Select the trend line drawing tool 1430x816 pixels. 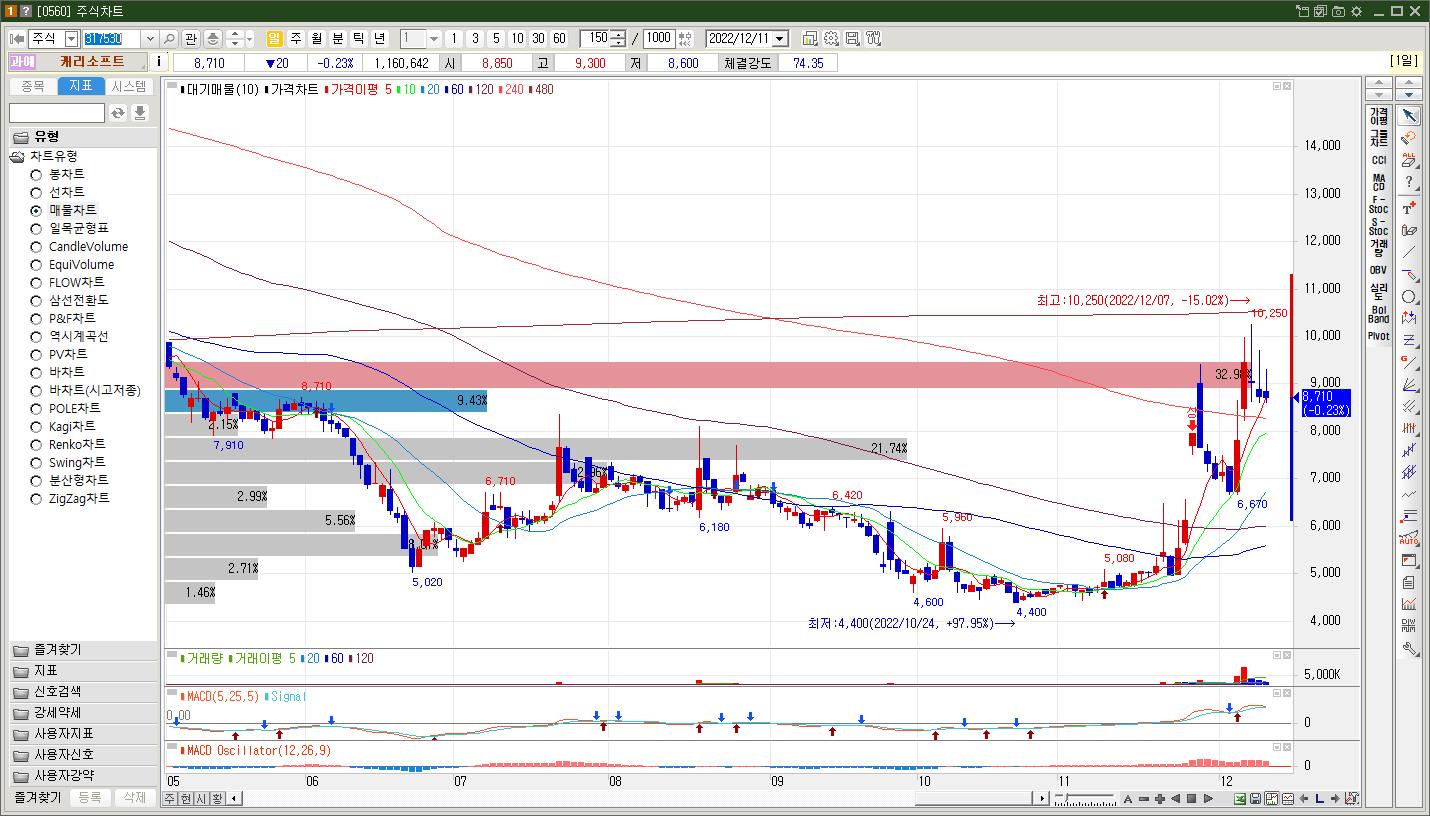coord(1409,252)
